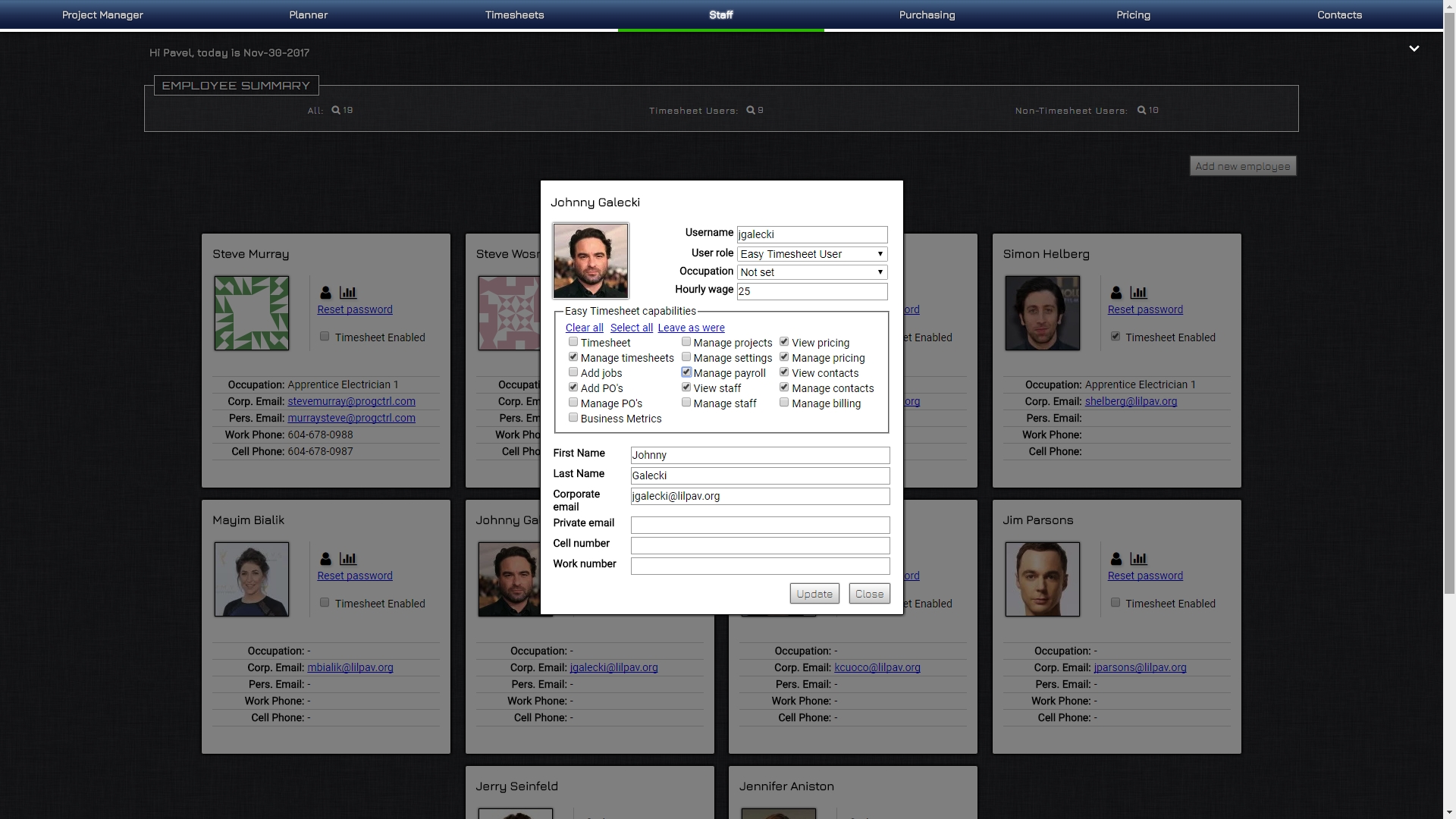Open bar chart icon on Simon Helberg's card

(x=1138, y=293)
